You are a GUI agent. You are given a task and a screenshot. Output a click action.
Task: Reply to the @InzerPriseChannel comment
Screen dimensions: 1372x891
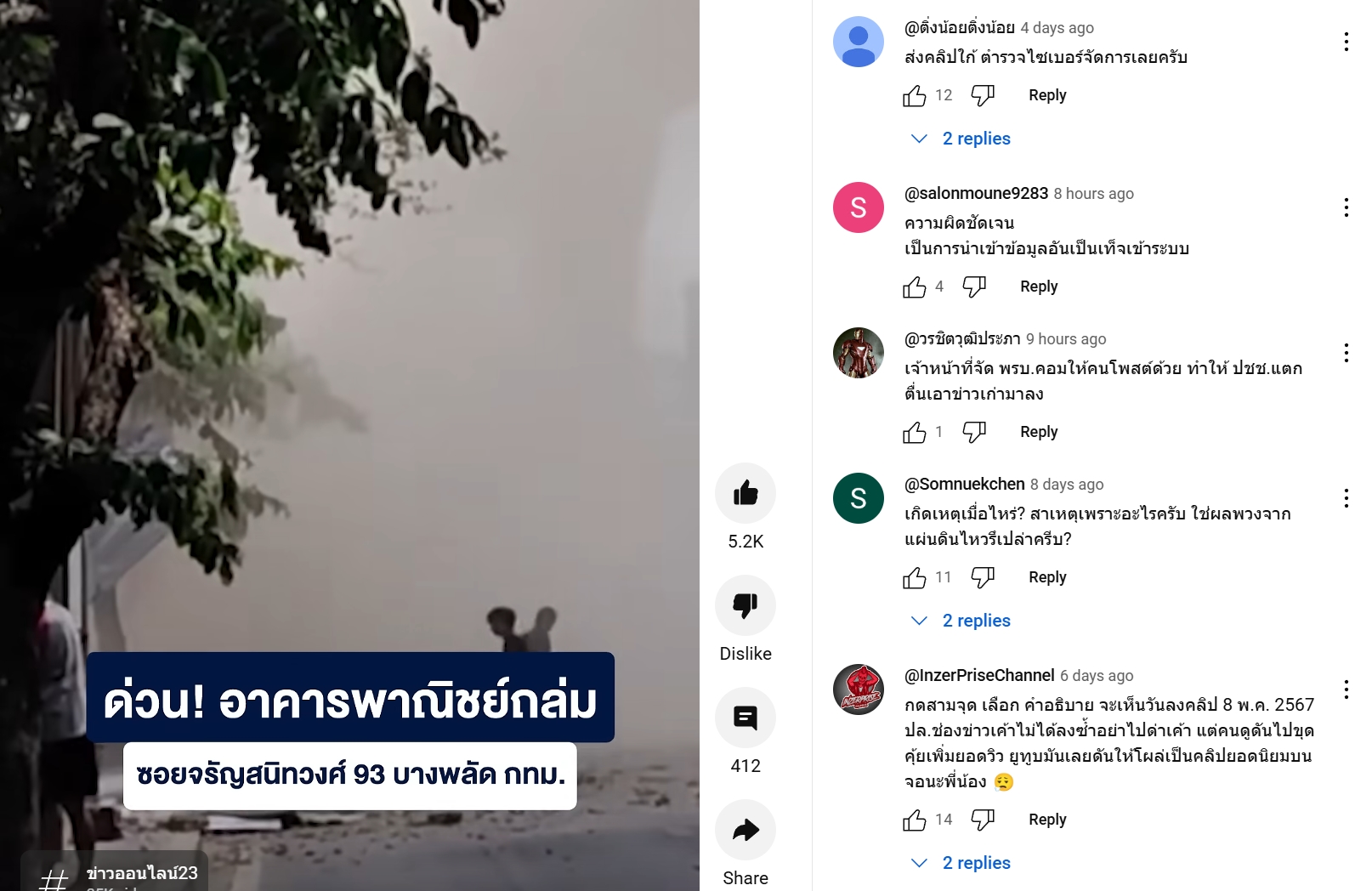[1047, 820]
